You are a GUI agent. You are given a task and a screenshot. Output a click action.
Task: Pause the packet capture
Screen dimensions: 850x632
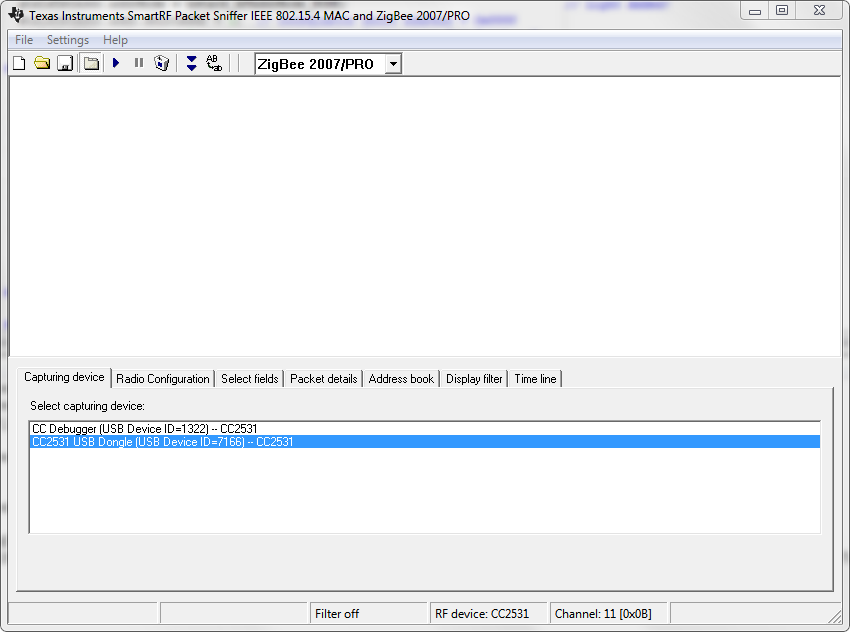coord(139,63)
